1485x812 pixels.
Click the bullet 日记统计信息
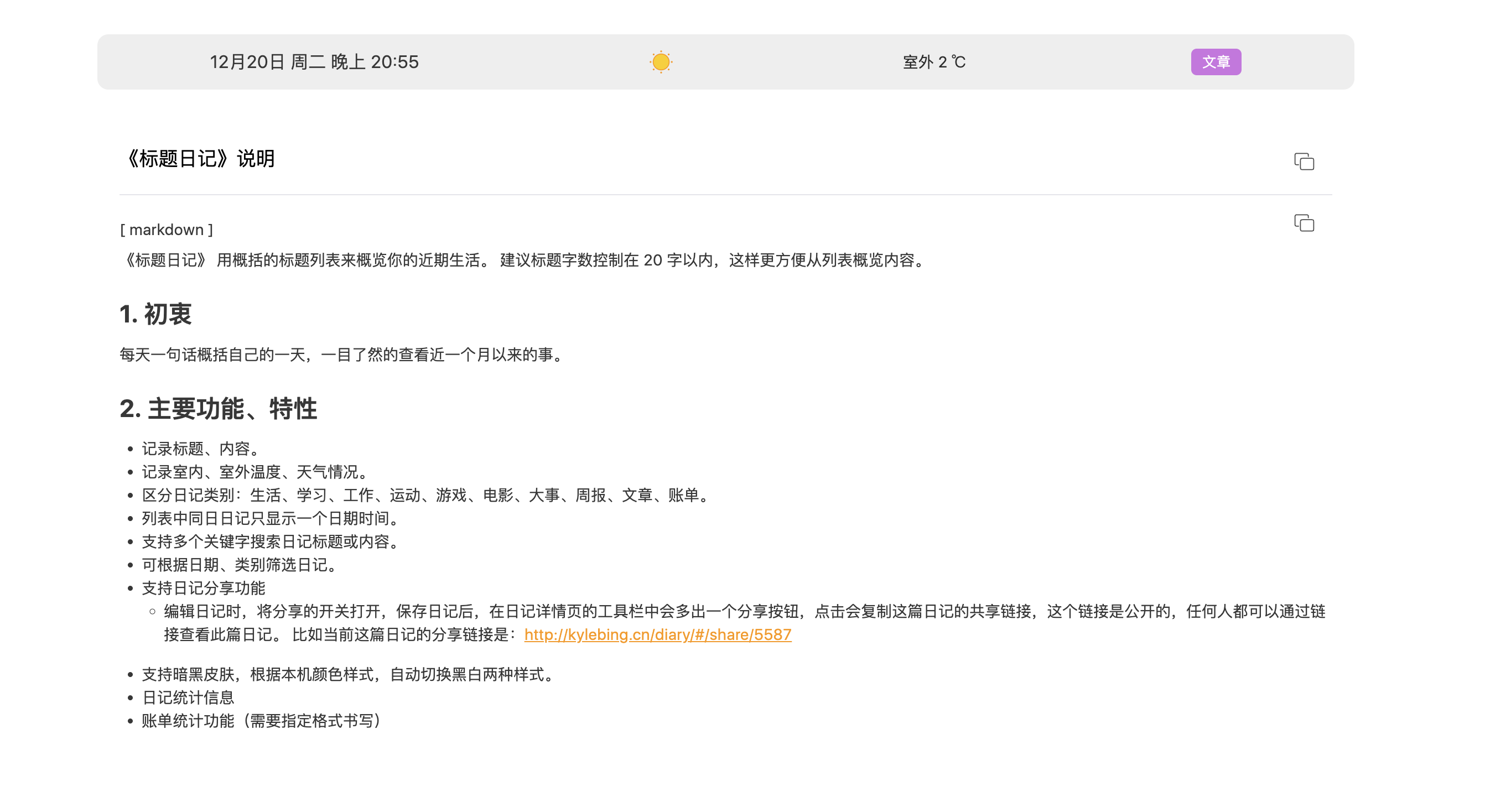(x=188, y=698)
